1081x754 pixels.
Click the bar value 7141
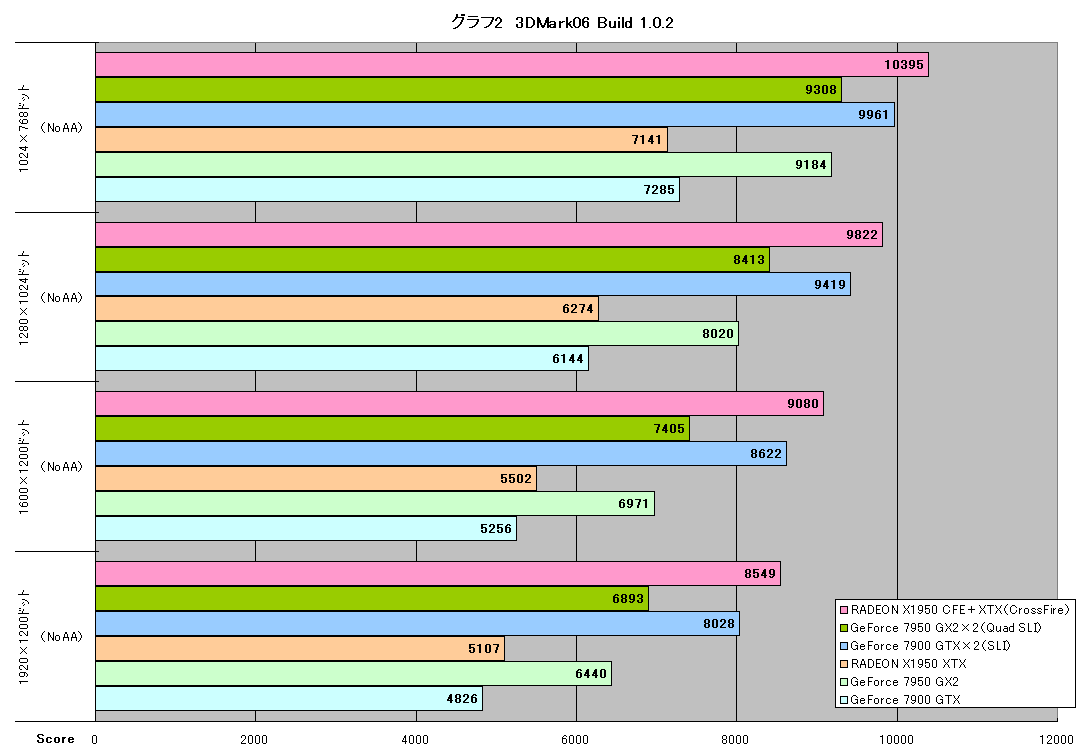point(647,140)
